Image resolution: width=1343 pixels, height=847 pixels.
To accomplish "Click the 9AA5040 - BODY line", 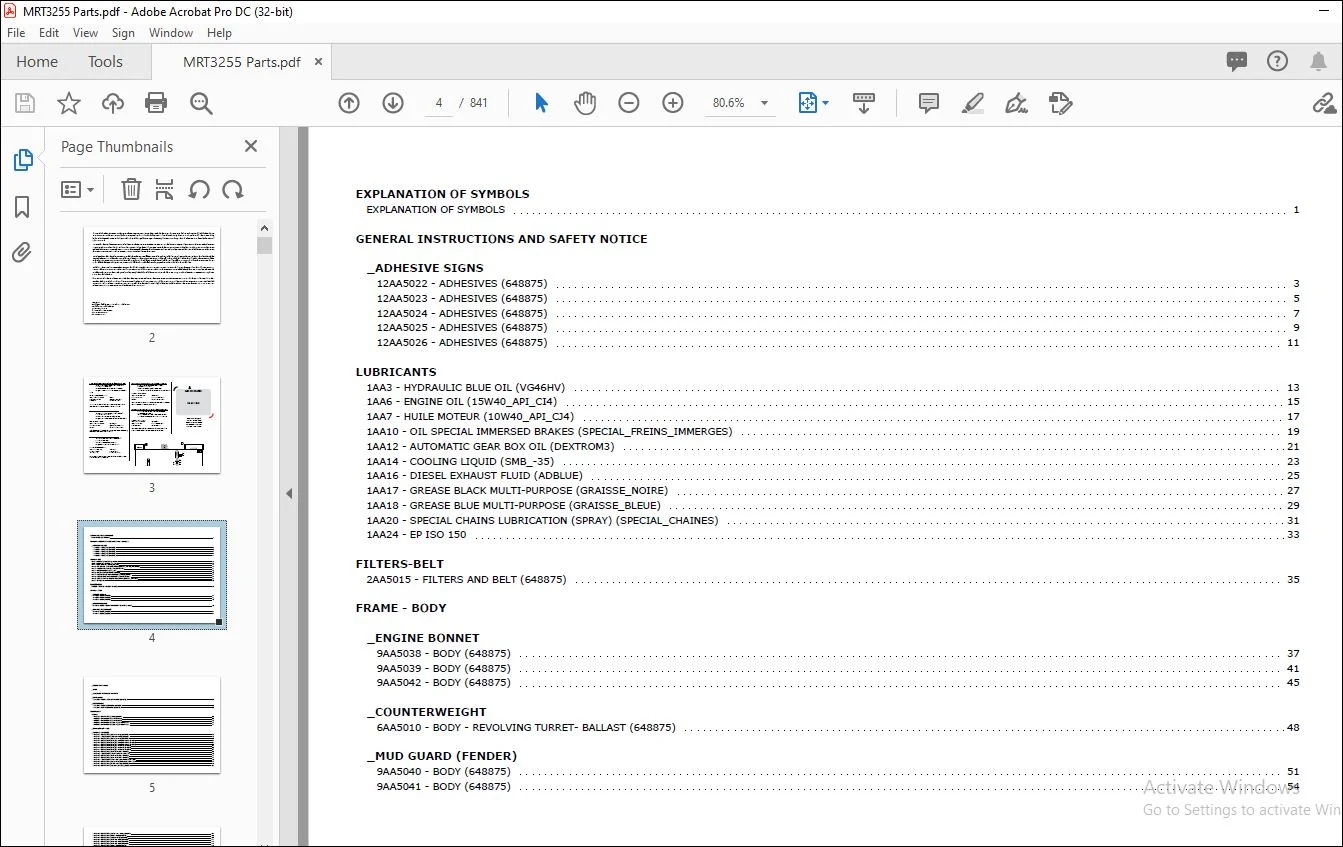I will pos(838,771).
